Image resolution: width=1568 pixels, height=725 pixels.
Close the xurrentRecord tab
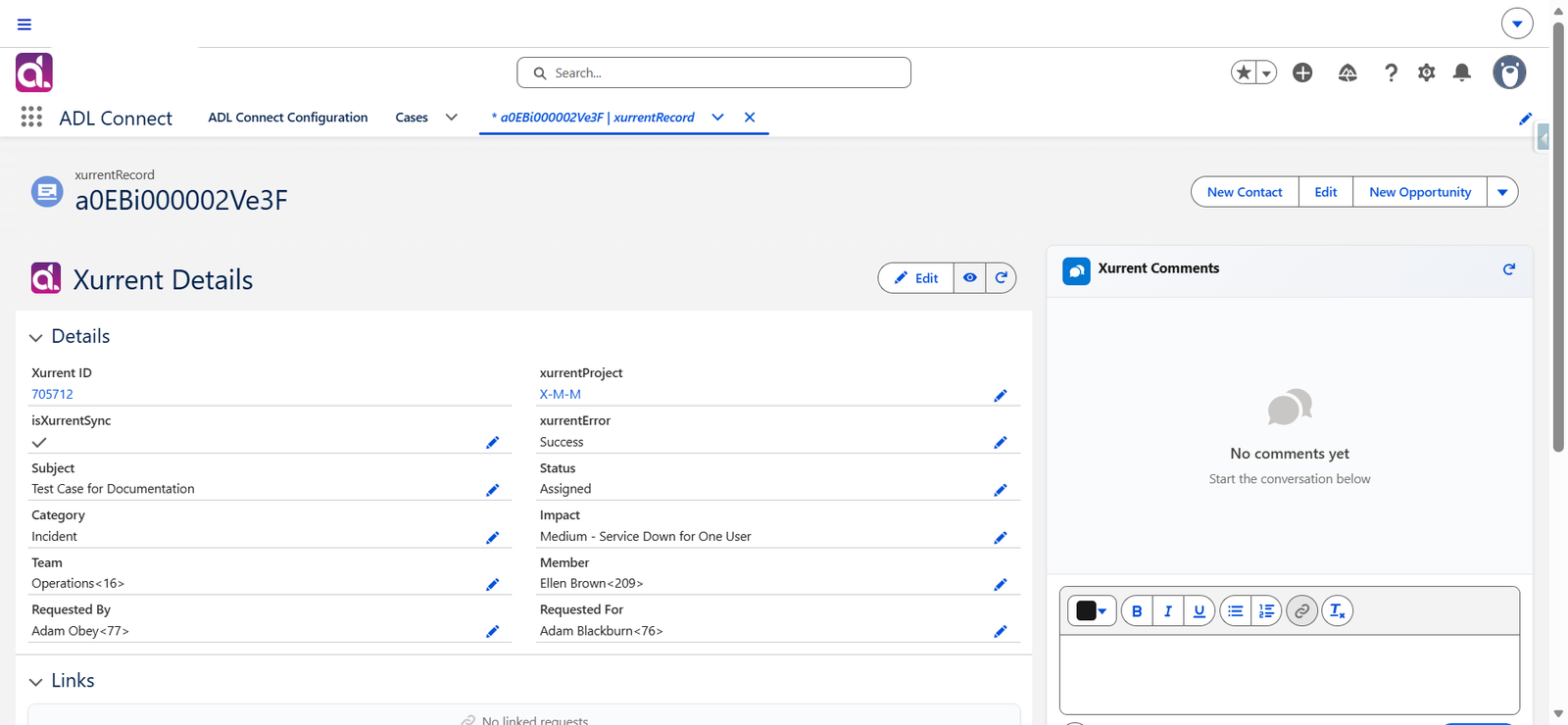[x=750, y=118]
